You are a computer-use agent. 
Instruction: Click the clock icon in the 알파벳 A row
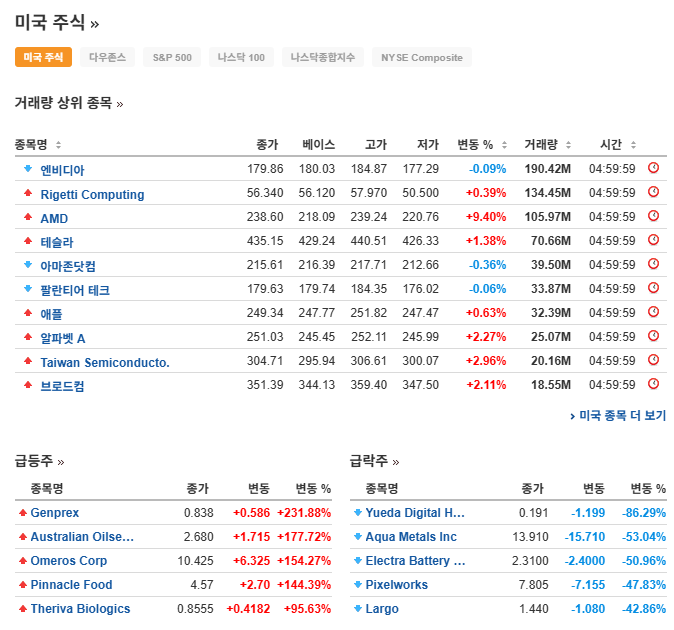653,336
